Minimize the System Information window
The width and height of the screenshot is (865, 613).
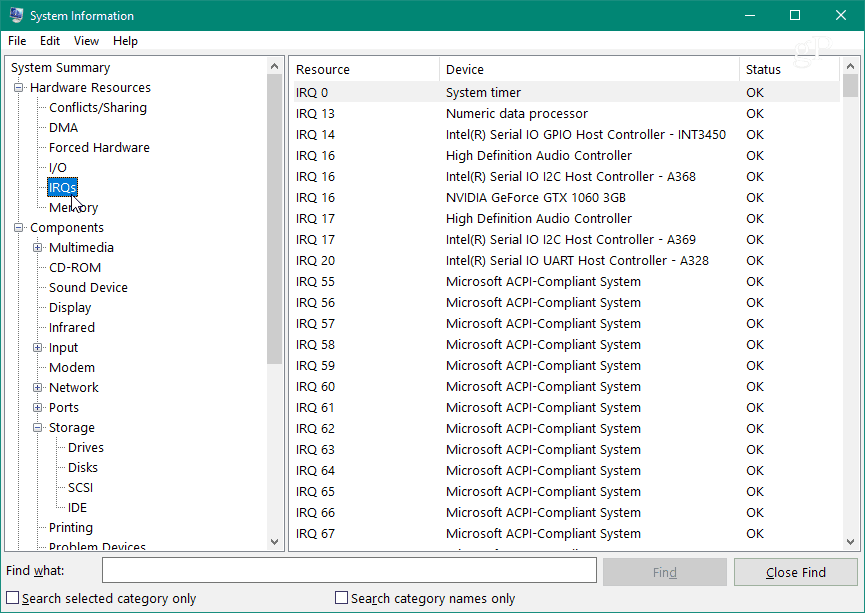(750, 15)
